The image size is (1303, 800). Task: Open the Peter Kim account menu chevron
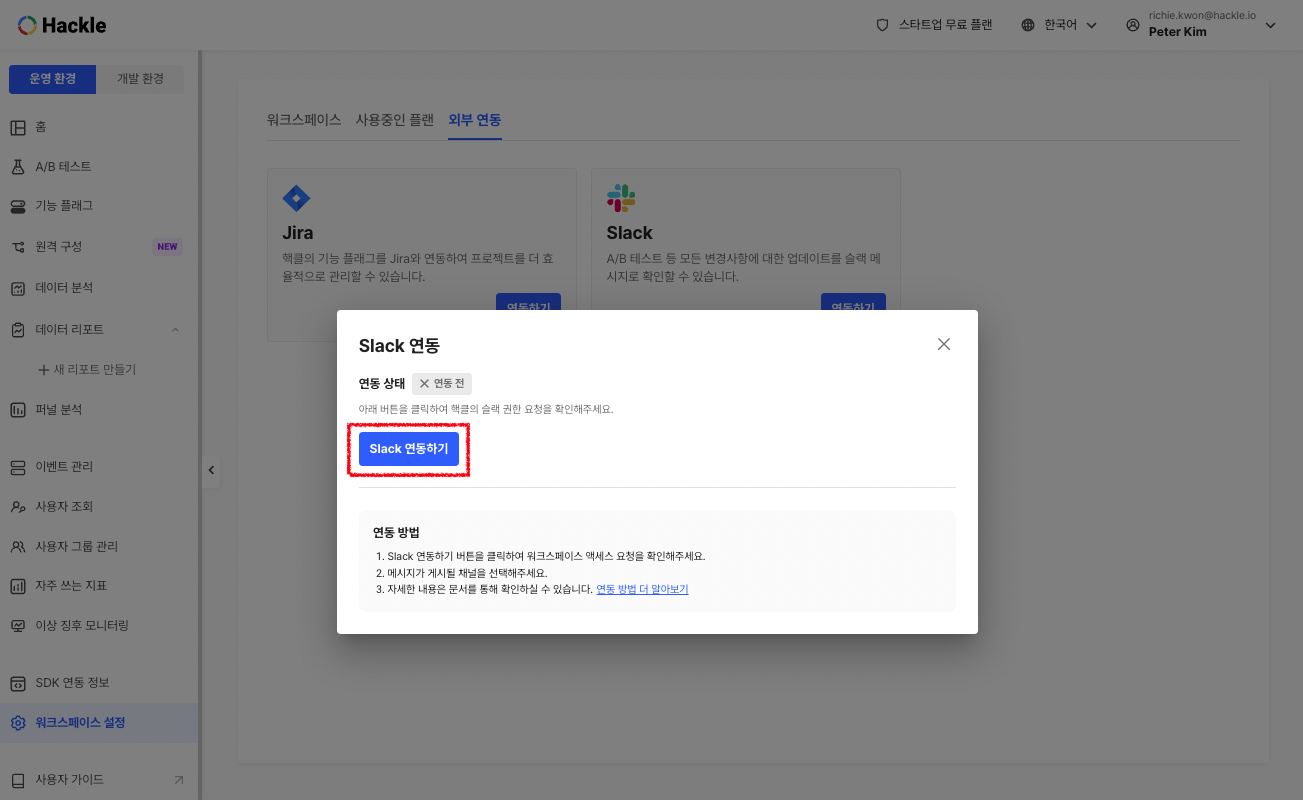tap(1271, 25)
